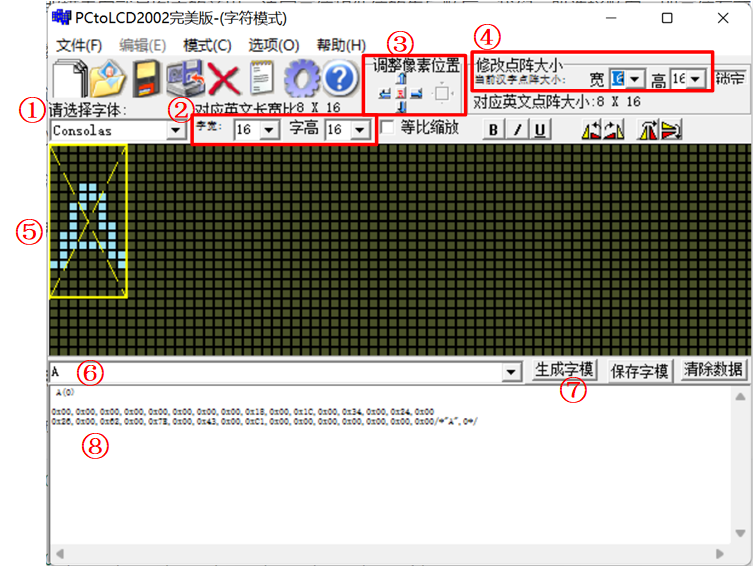Click the 对应英文点阵大小:8 X 16 text
This screenshot has height=567, width=754.
[x=557, y=101]
